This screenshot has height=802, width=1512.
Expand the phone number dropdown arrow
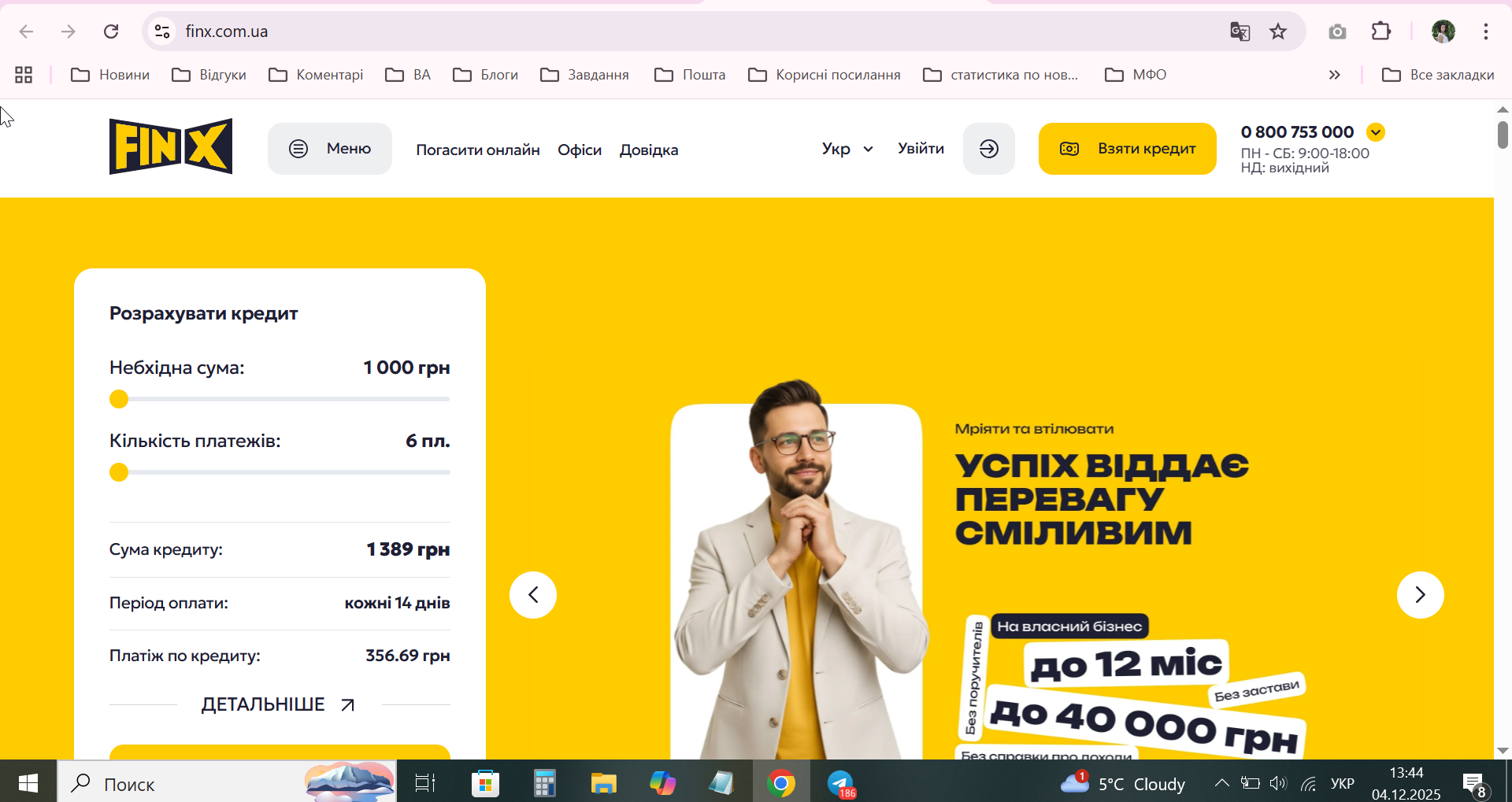click(1376, 132)
